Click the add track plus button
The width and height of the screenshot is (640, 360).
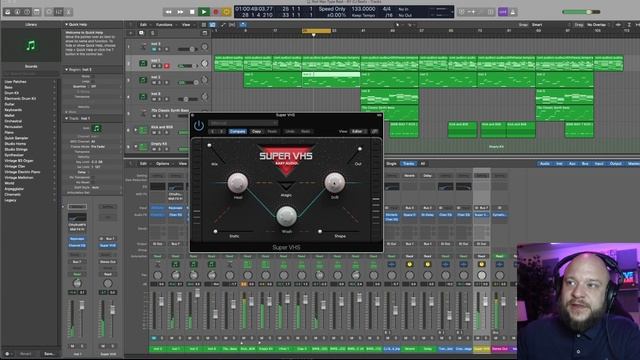tap(131, 33)
